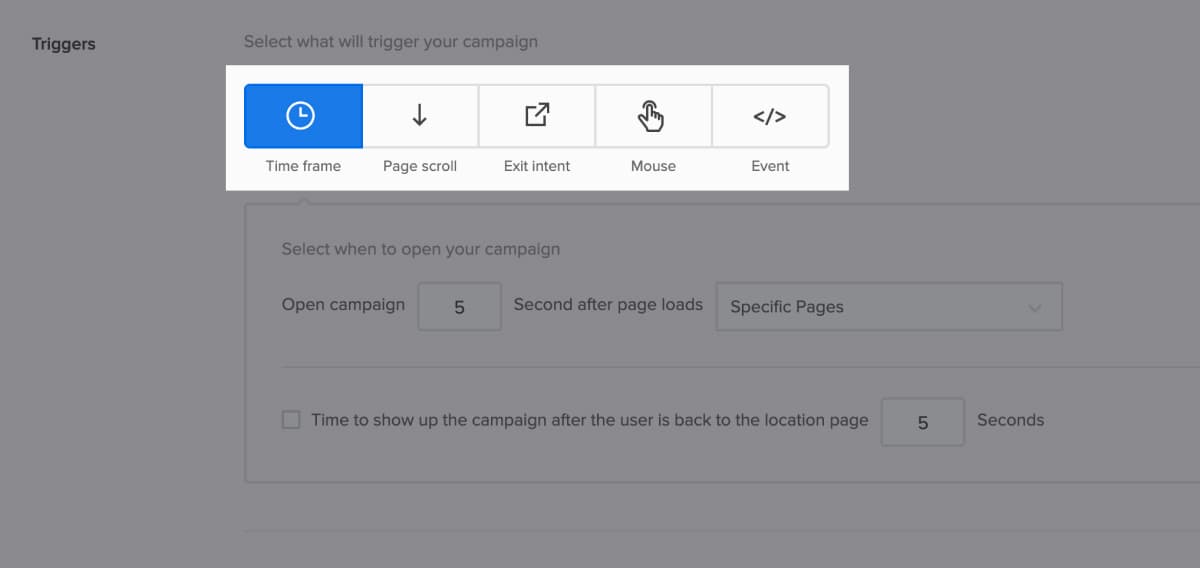Select the Exit intent trigger icon

(x=537, y=116)
